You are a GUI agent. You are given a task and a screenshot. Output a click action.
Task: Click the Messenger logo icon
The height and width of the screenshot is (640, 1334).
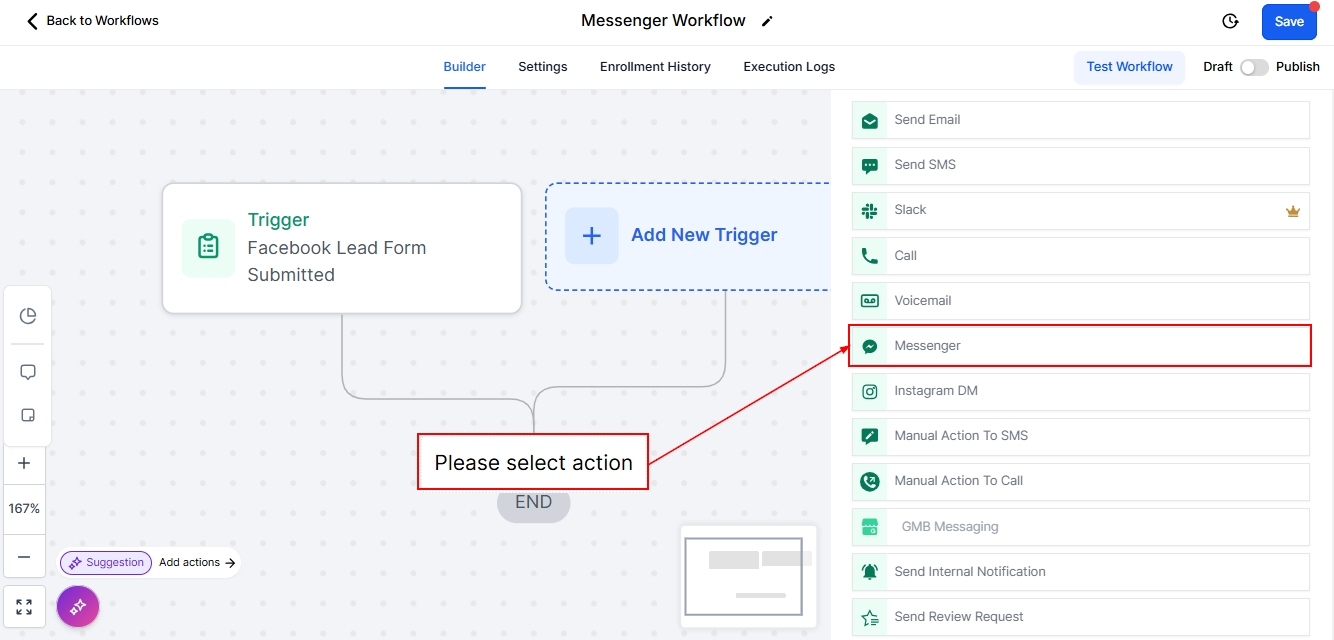(870, 346)
